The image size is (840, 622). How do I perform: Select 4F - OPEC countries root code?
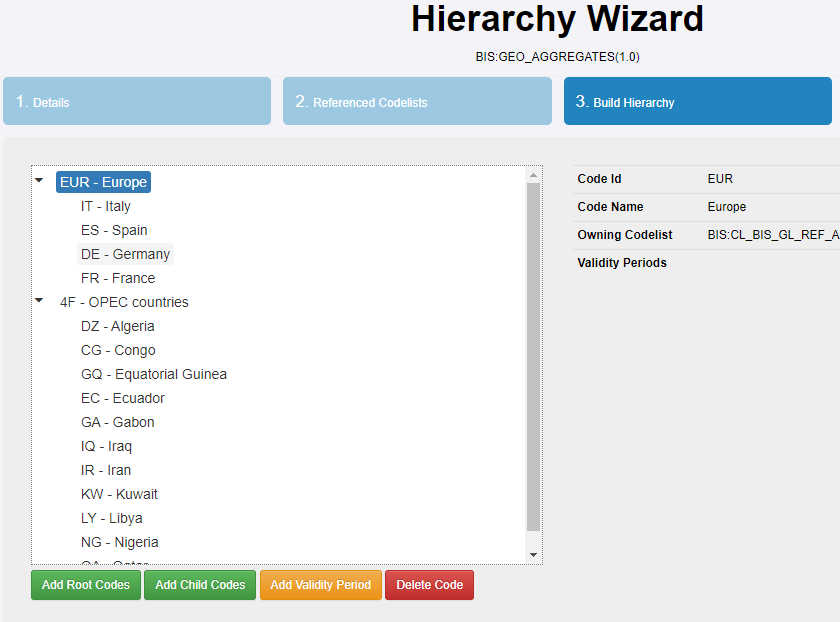[x=124, y=302]
